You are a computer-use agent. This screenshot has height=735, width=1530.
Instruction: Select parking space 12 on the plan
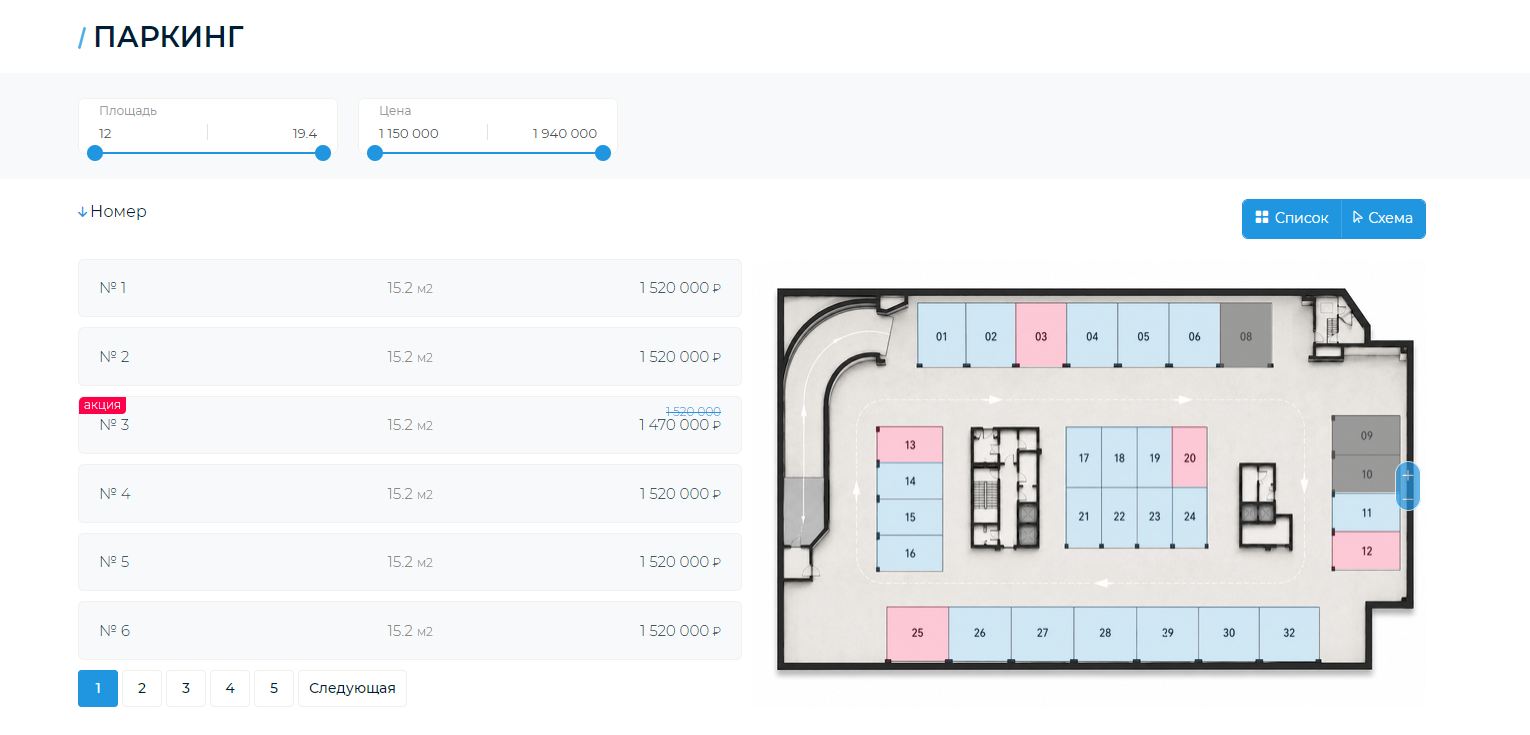click(1366, 550)
